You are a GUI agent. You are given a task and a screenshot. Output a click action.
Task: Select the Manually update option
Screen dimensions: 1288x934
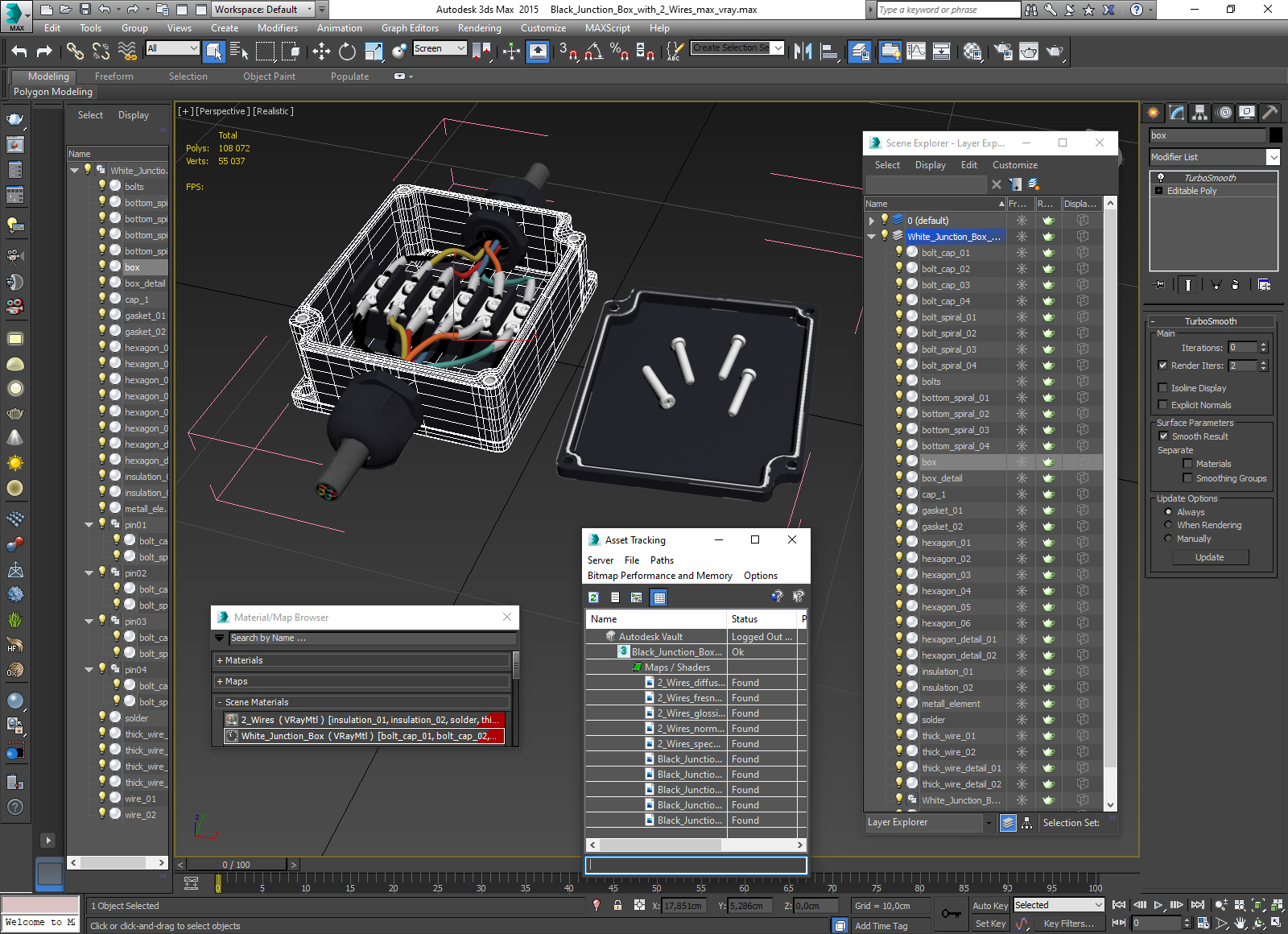tap(1168, 539)
